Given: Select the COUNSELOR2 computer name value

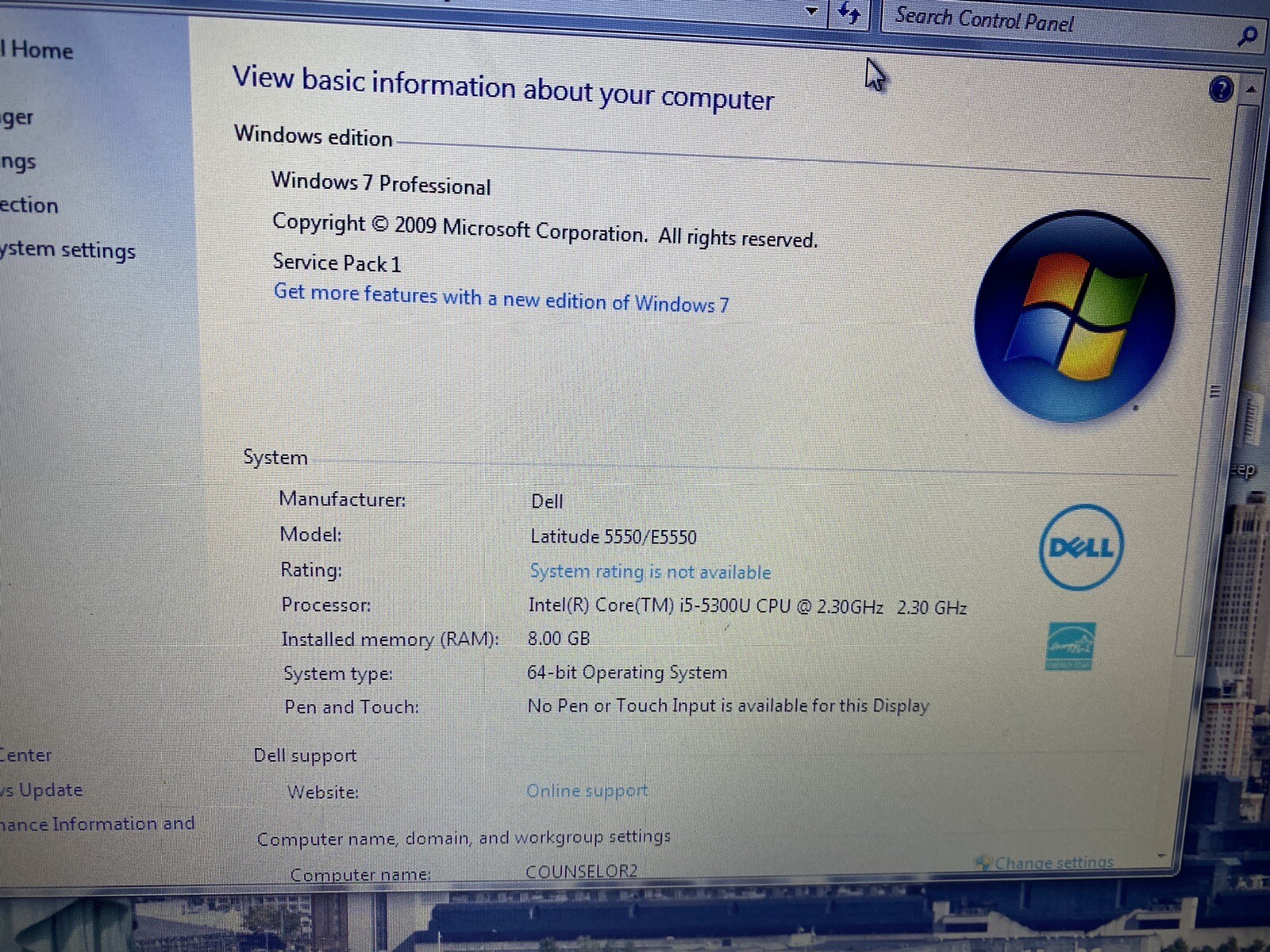Looking at the screenshot, I should [582, 871].
